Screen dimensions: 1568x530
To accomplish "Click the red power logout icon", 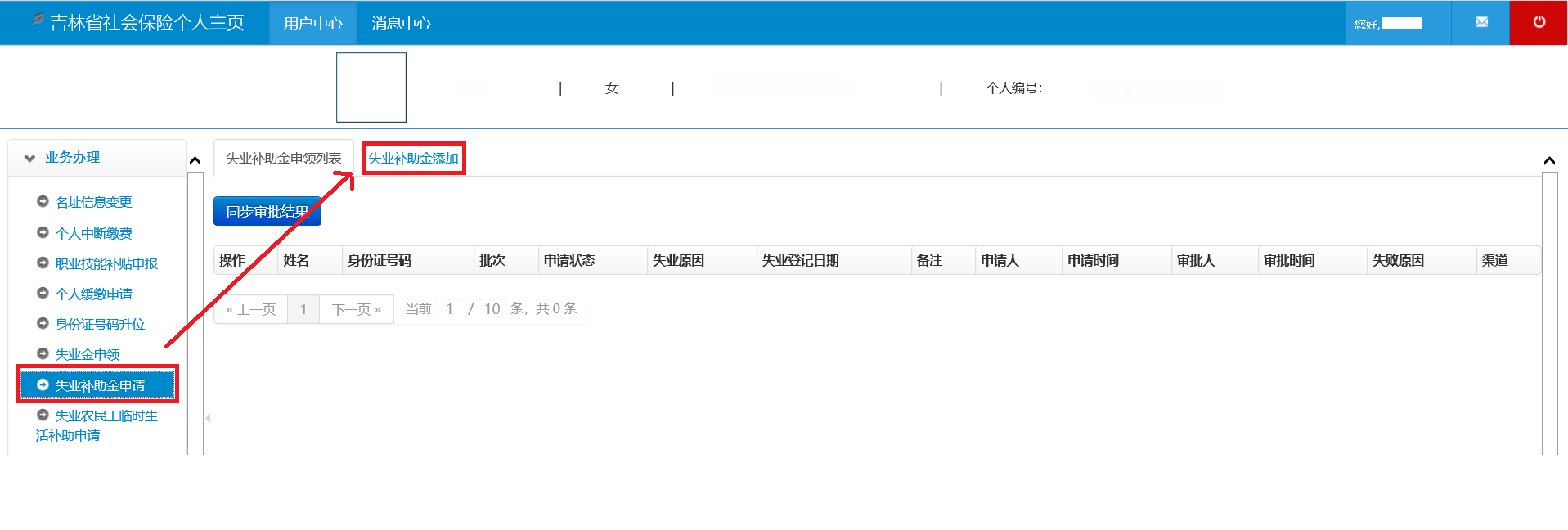I will click(x=1539, y=22).
